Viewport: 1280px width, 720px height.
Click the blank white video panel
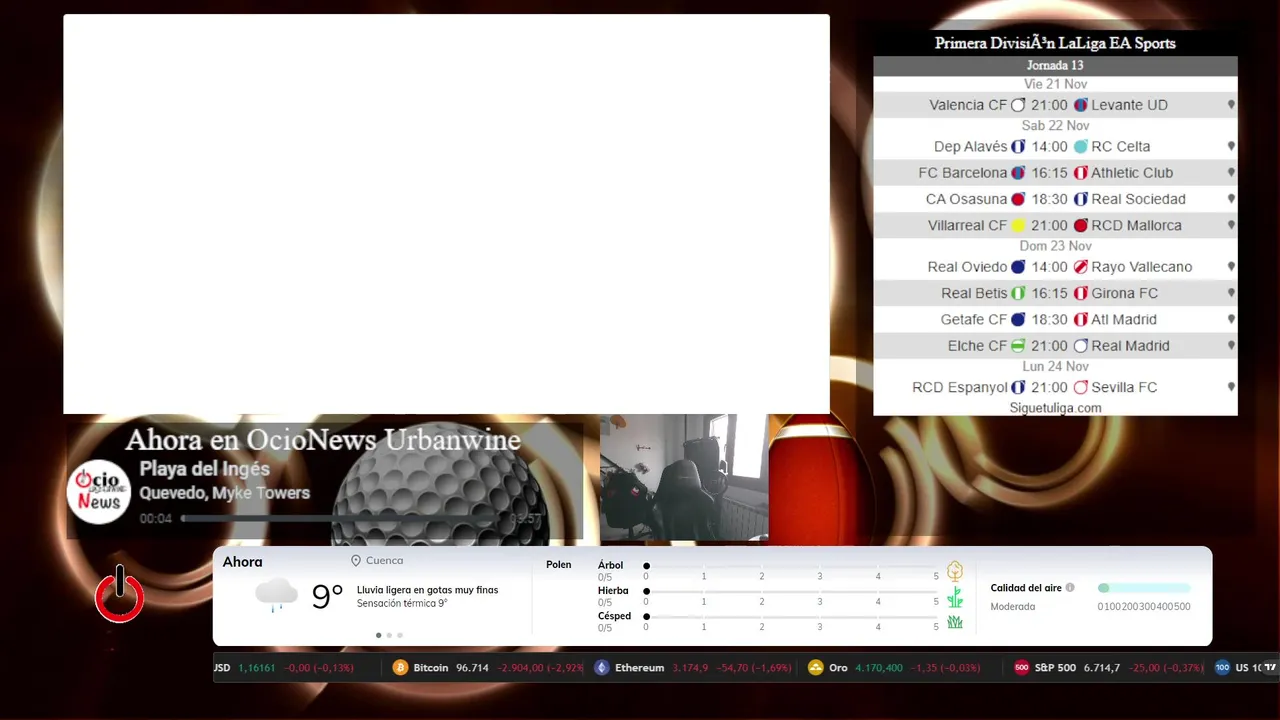[x=446, y=214]
